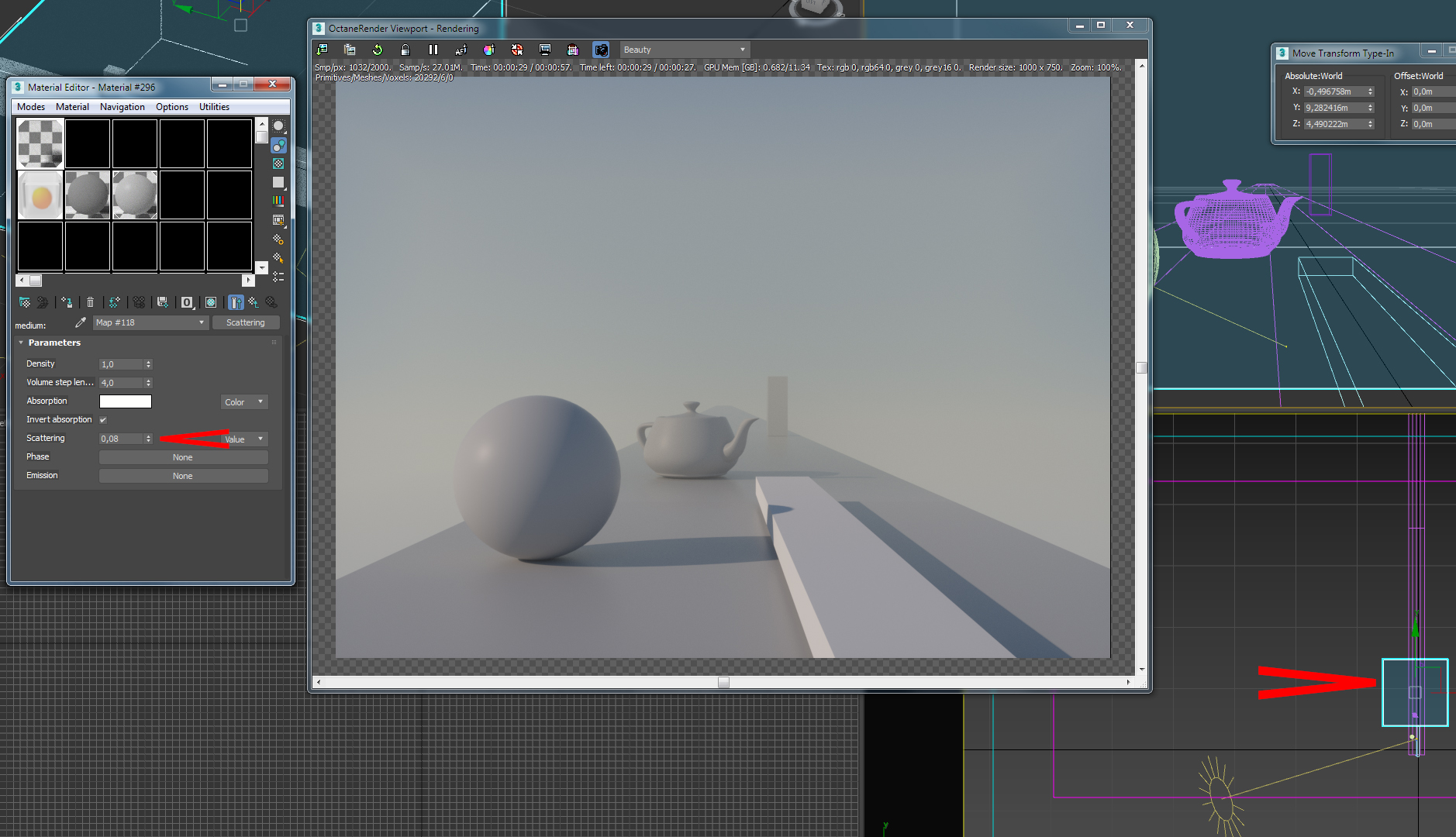This screenshot has width=1456, height=837.
Task: Click the Select by Material icon
Action: tap(278, 257)
